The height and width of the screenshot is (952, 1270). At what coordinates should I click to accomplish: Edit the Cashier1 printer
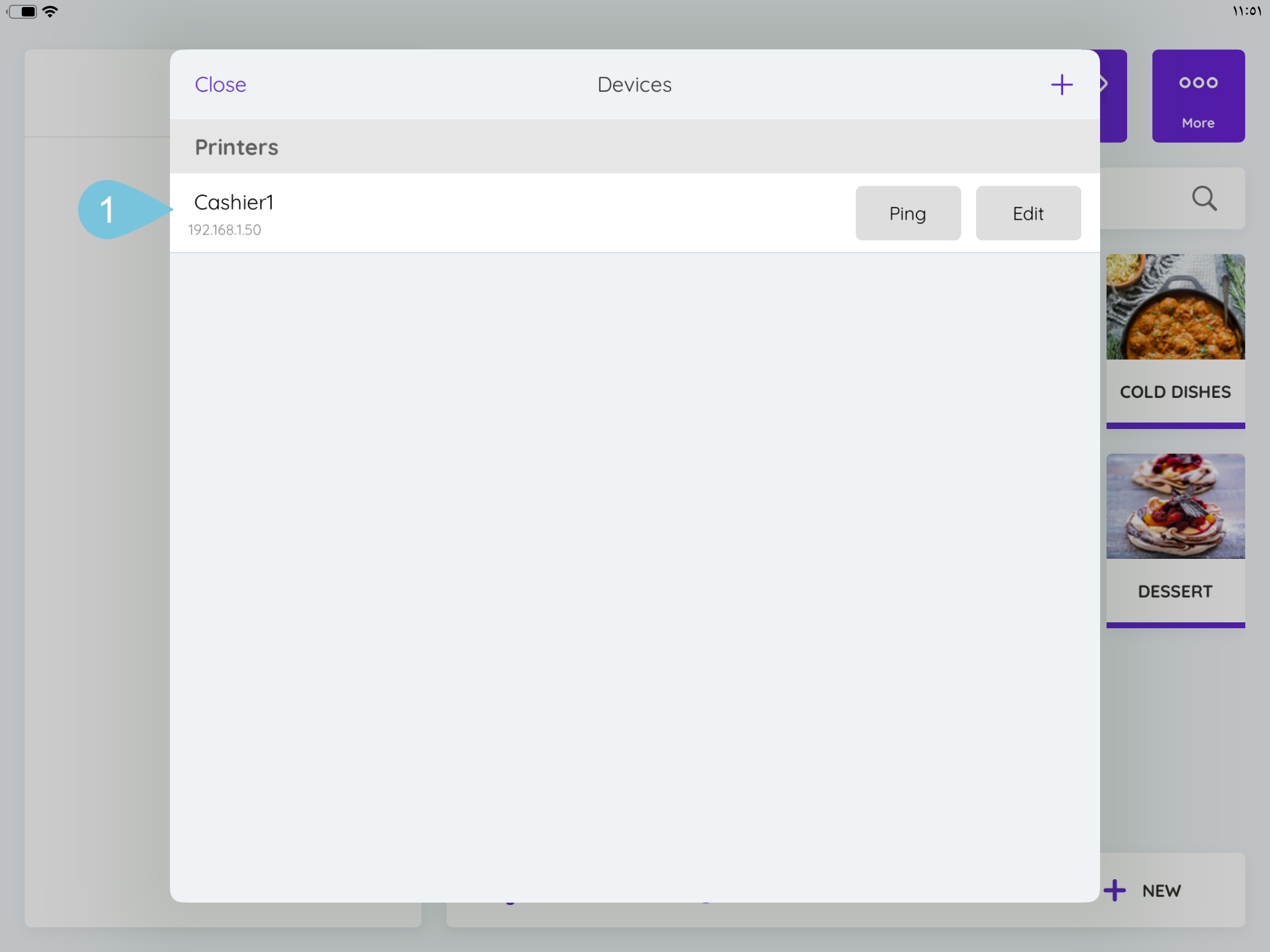(x=1028, y=213)
